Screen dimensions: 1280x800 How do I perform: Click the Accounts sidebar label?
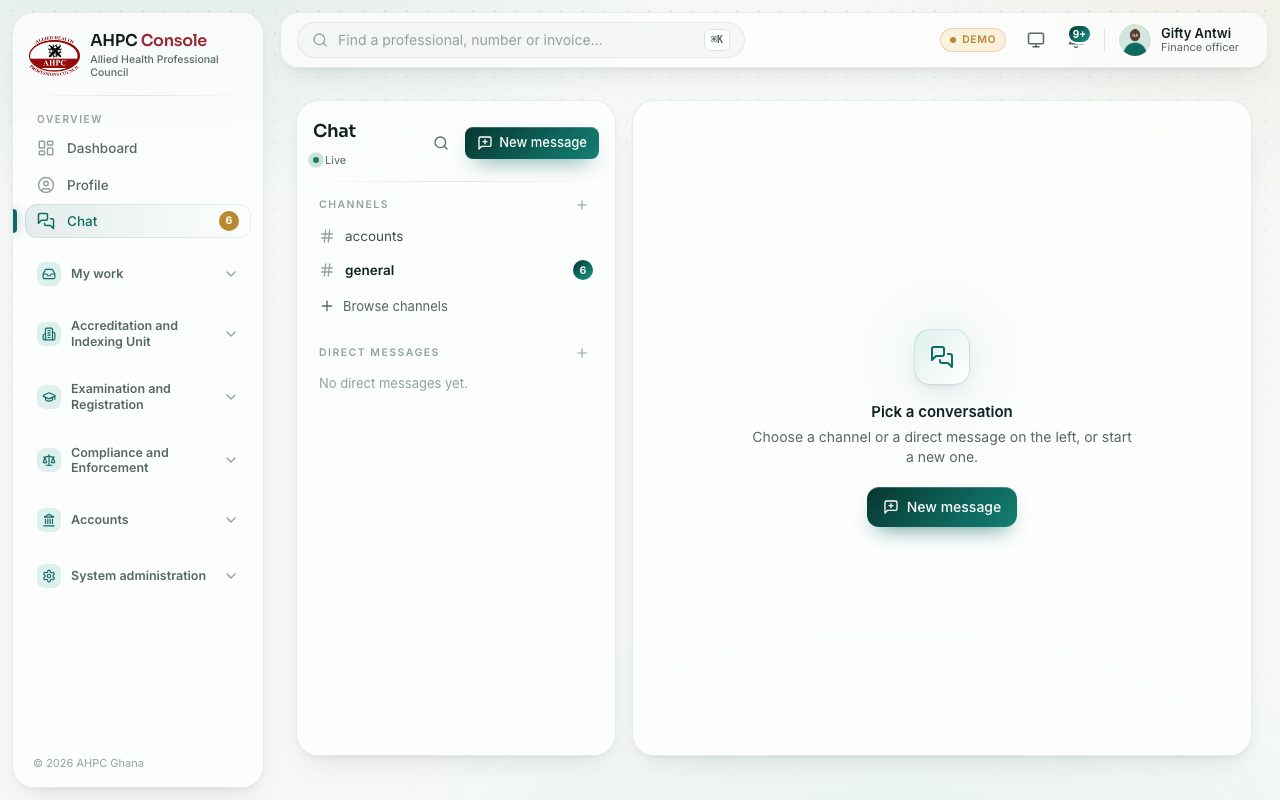(x=99, y=520)
